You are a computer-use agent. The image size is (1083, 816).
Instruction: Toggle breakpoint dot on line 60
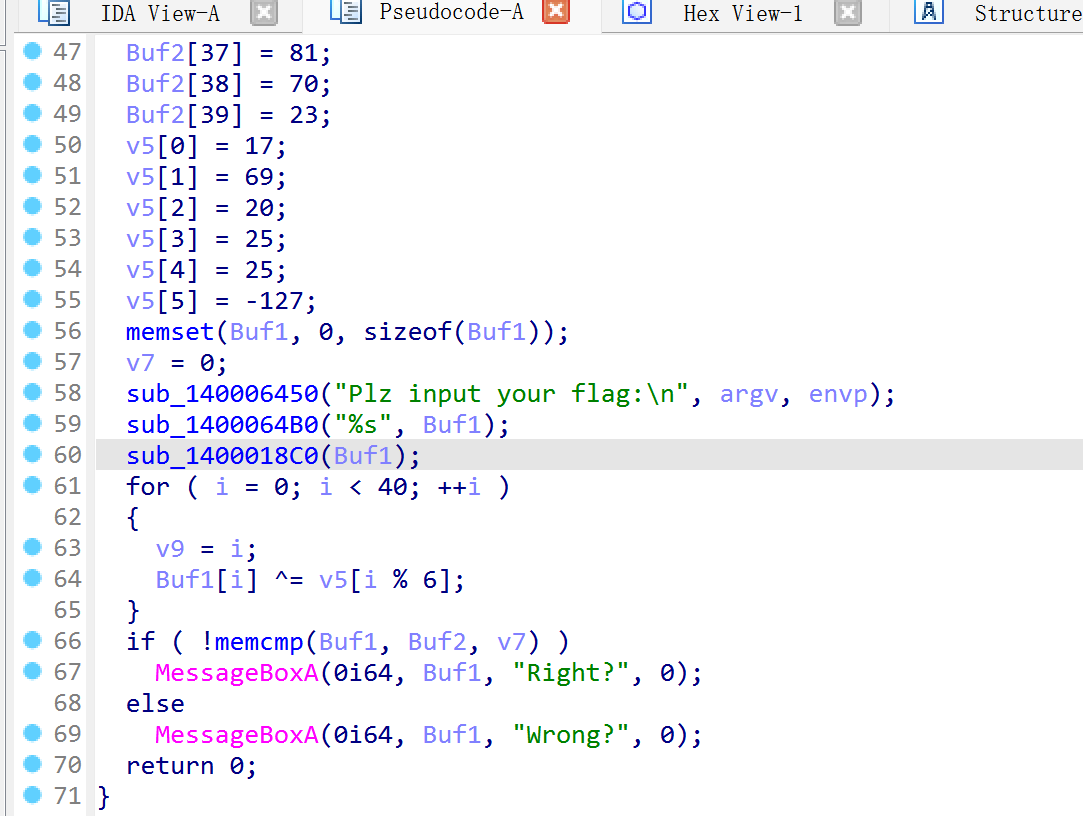point(32,454)
